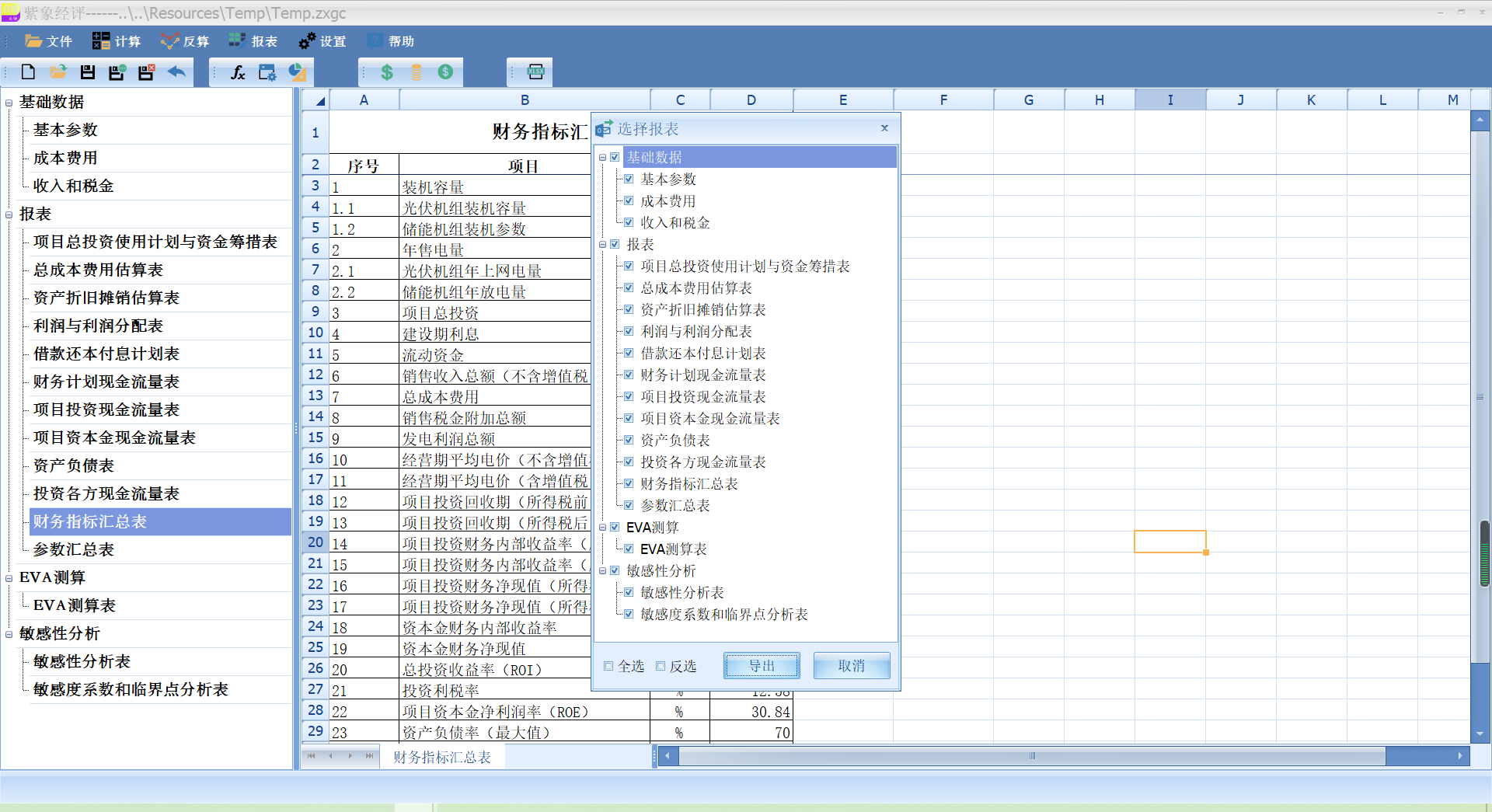
Task: Click the previous-sheet navigation arrow
Action: (x=330, y=756)
